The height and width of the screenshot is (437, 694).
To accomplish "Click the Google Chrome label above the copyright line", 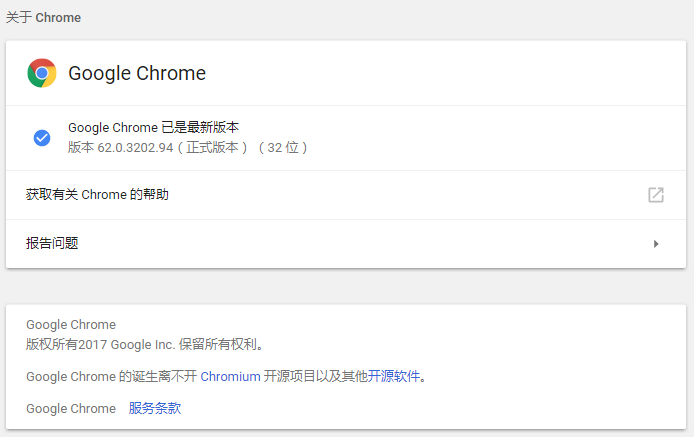I will (x=71, y=325).
